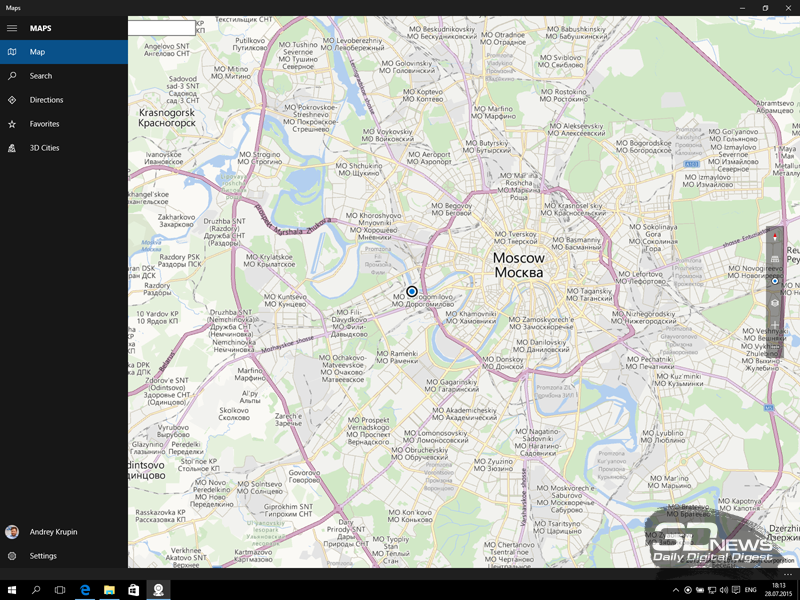Open Favorites in the sidebar
Image resolution: width=800 pixels, height=600 pixels.
click(64, 123)
